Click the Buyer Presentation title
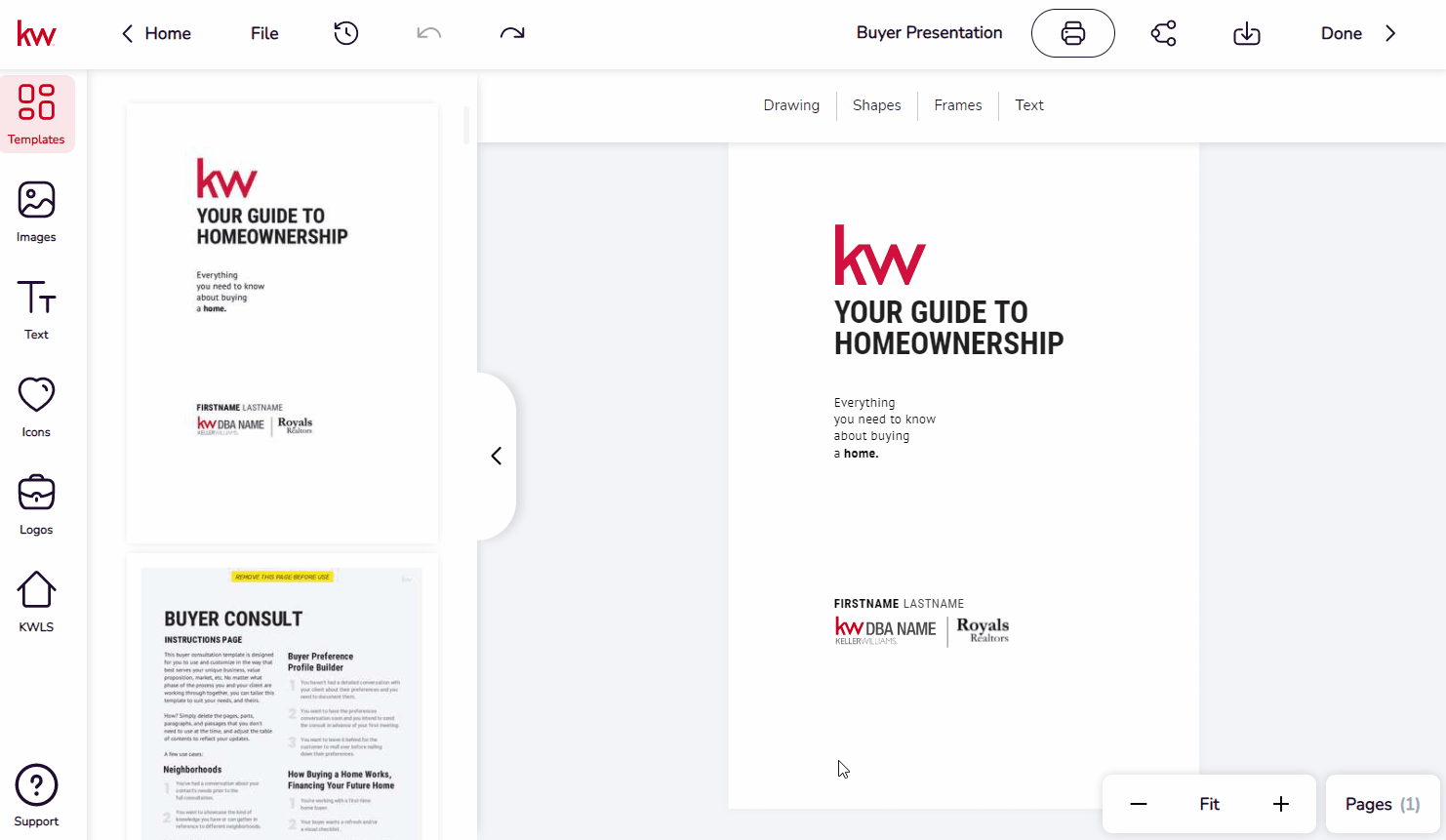The height and width of the screenshot is (840, 1446). click(x=929, y=33)
